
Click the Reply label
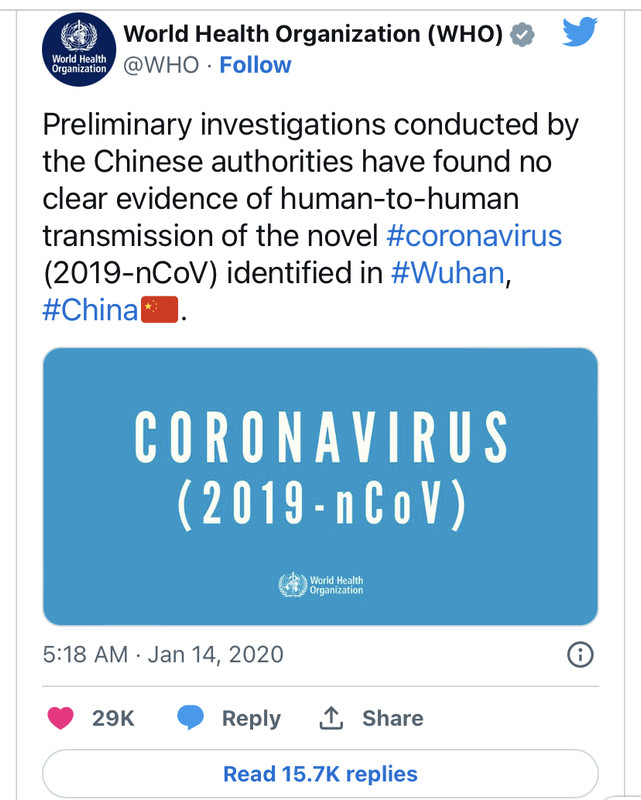[251, 718]
